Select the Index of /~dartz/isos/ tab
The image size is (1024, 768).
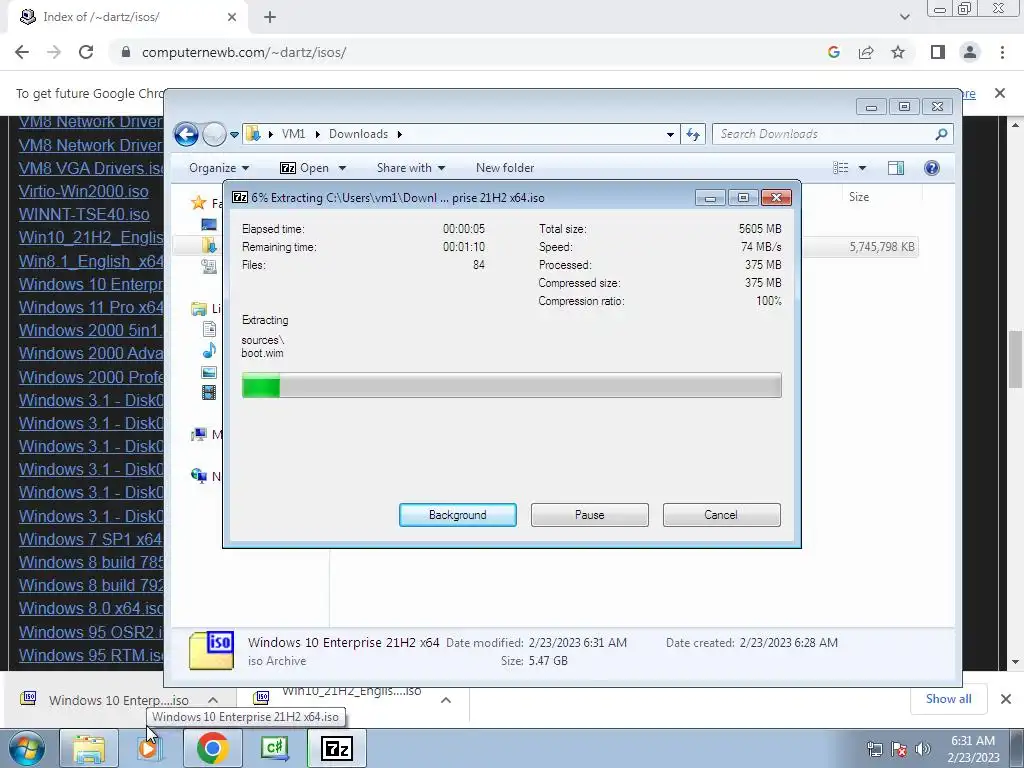127,18
